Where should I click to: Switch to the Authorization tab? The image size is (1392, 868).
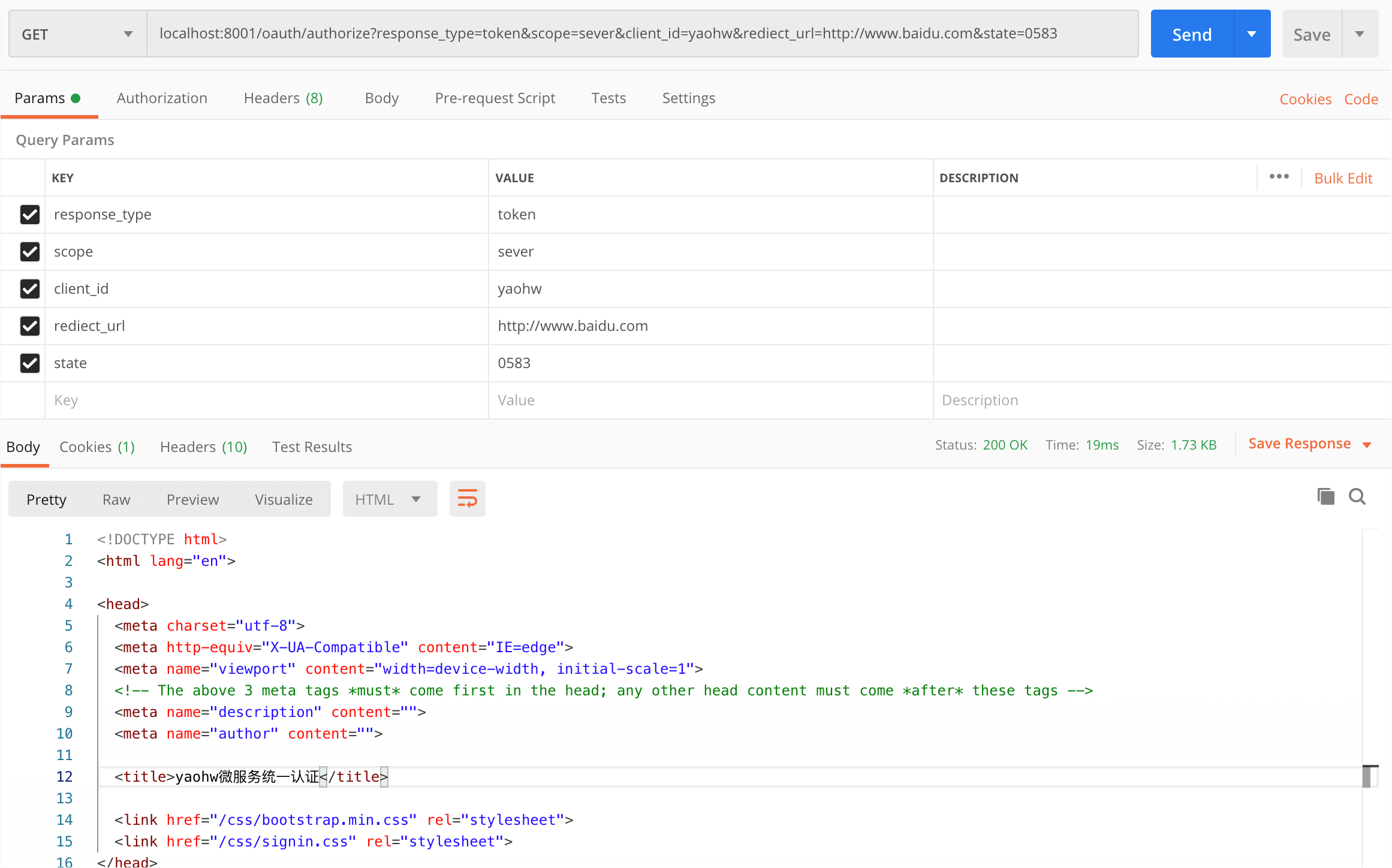tap(162, 98)
